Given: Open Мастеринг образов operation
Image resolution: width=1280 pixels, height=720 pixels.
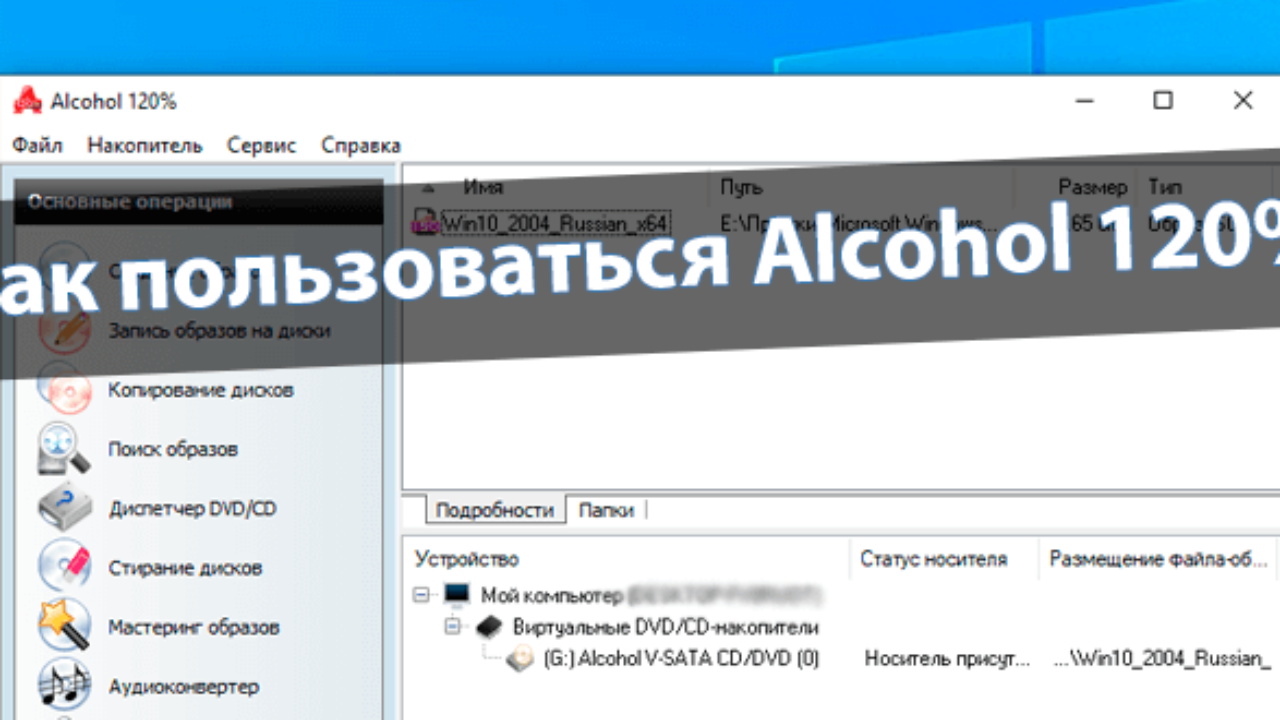Looking at the screenshot, I should (194, 627).
